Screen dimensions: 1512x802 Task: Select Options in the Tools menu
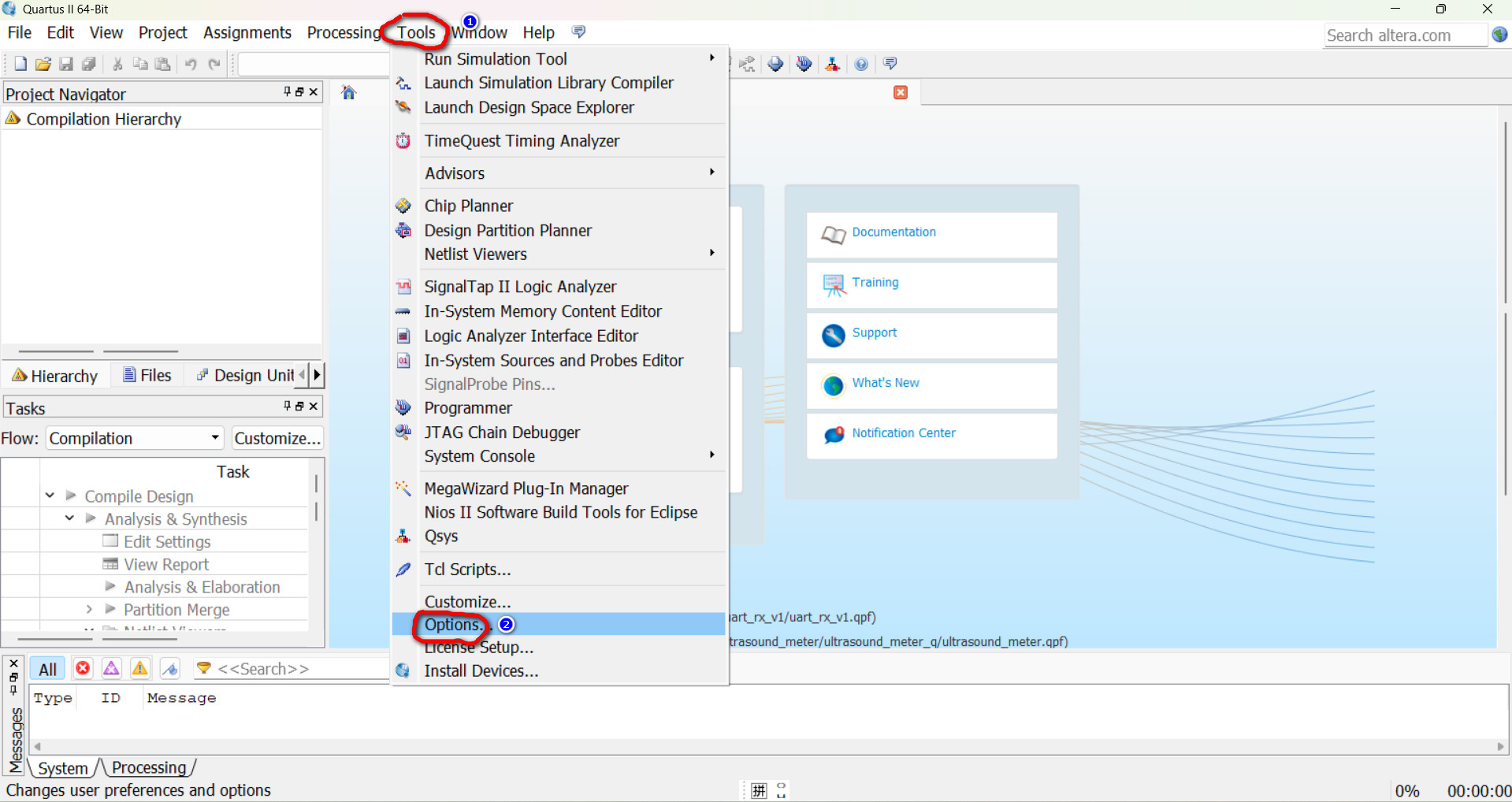(559, 625)
